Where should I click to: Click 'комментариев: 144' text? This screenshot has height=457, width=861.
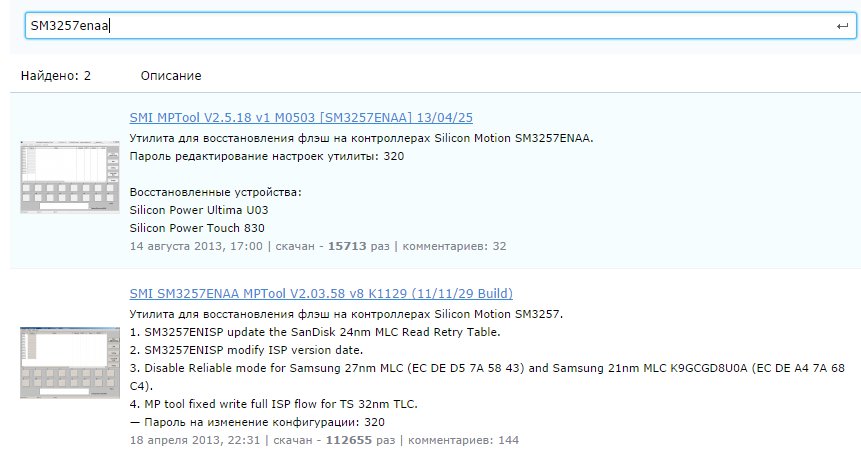(x=463, y=440)
